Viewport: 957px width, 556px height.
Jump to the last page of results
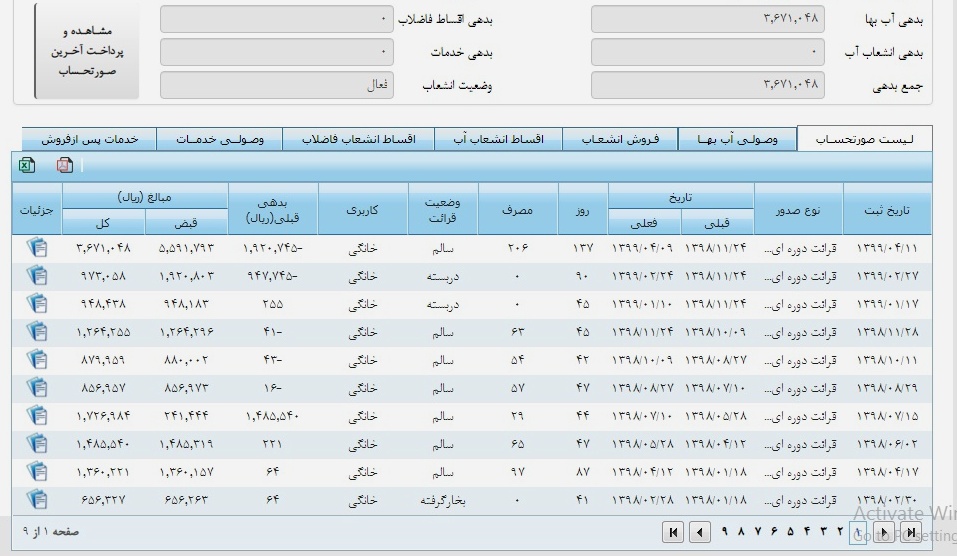tap(673, 532)
